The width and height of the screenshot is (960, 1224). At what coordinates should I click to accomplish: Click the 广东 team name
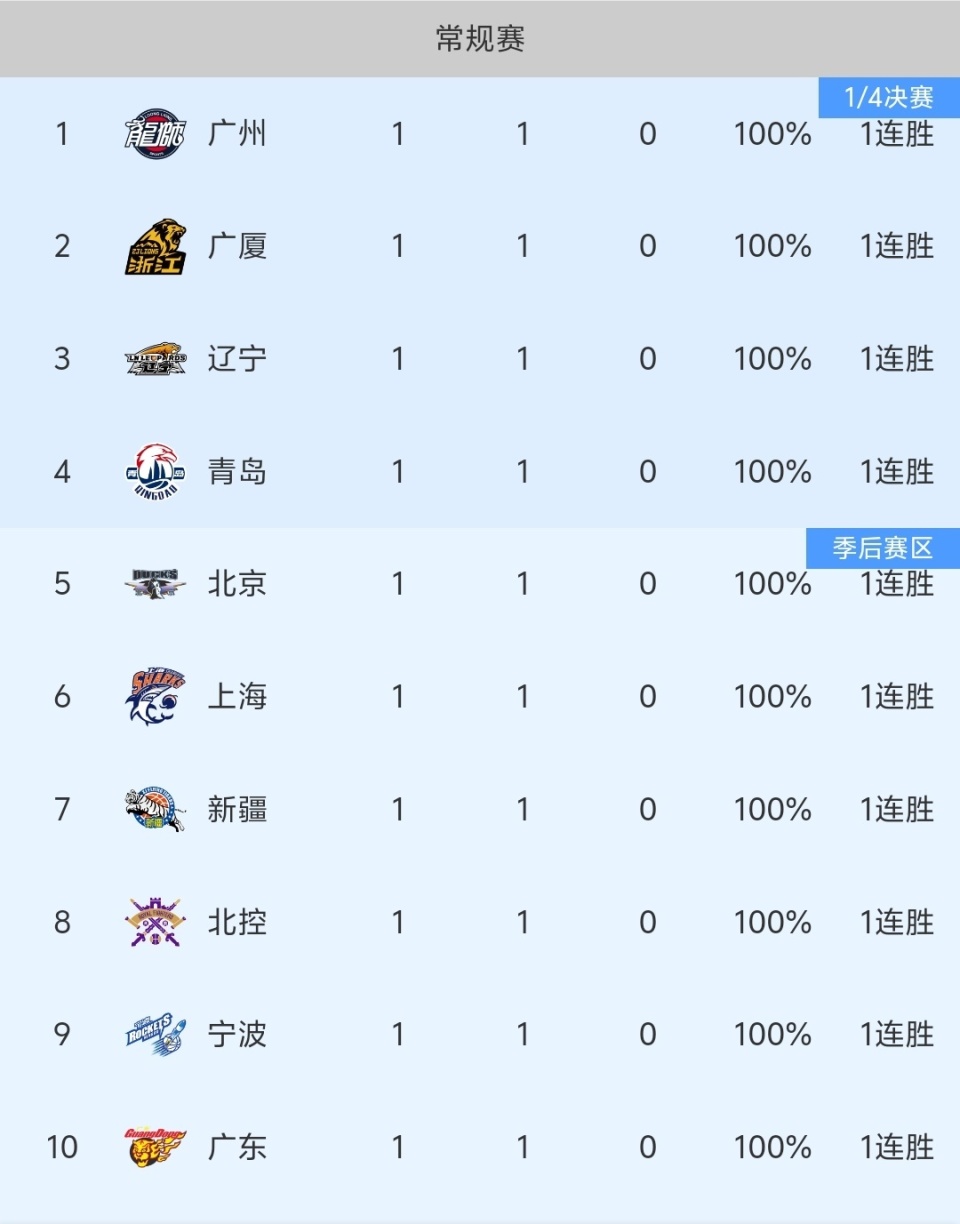tap(237, 1146)
